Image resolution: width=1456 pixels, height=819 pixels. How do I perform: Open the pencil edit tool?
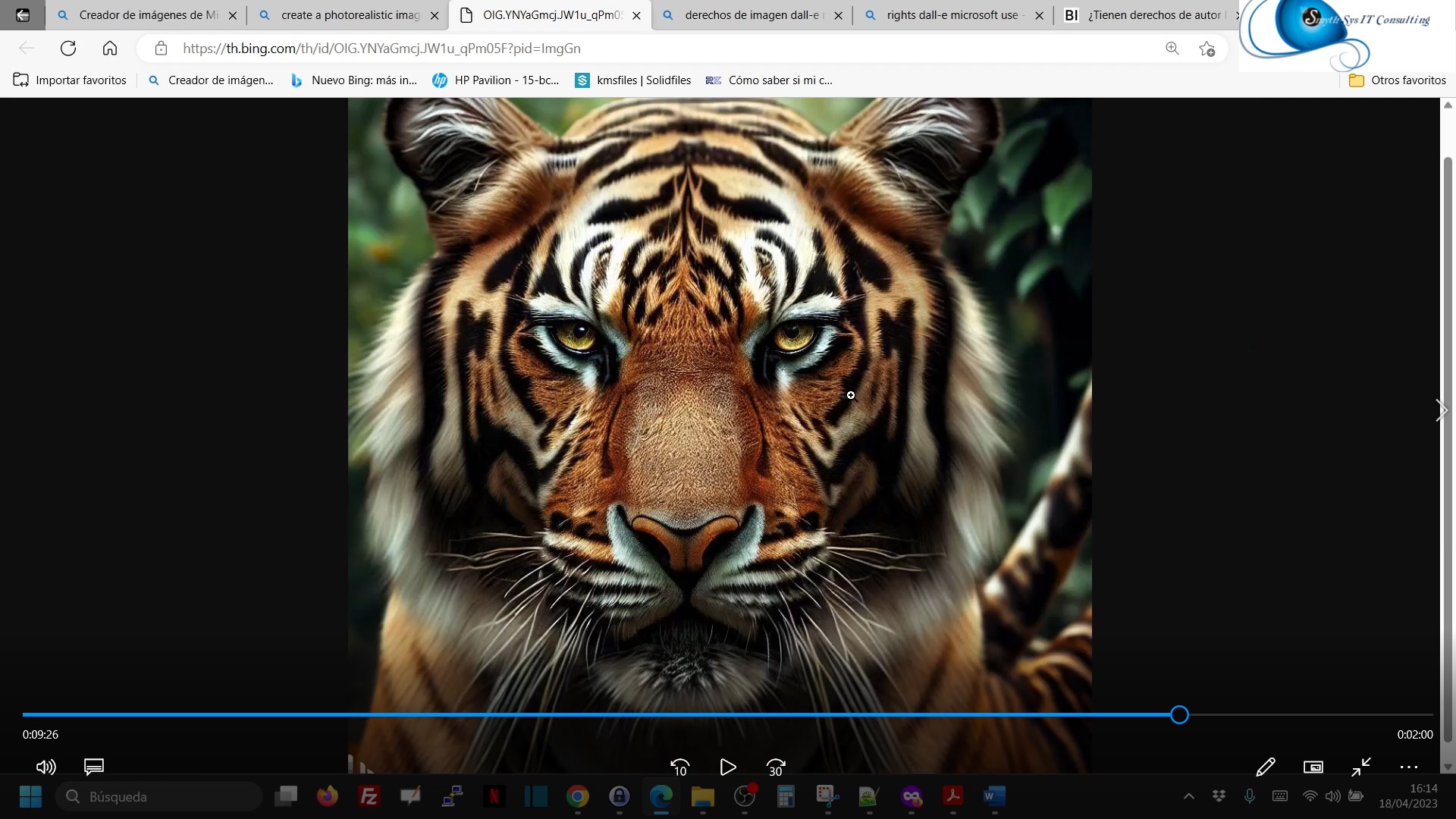pos(1265,767)
